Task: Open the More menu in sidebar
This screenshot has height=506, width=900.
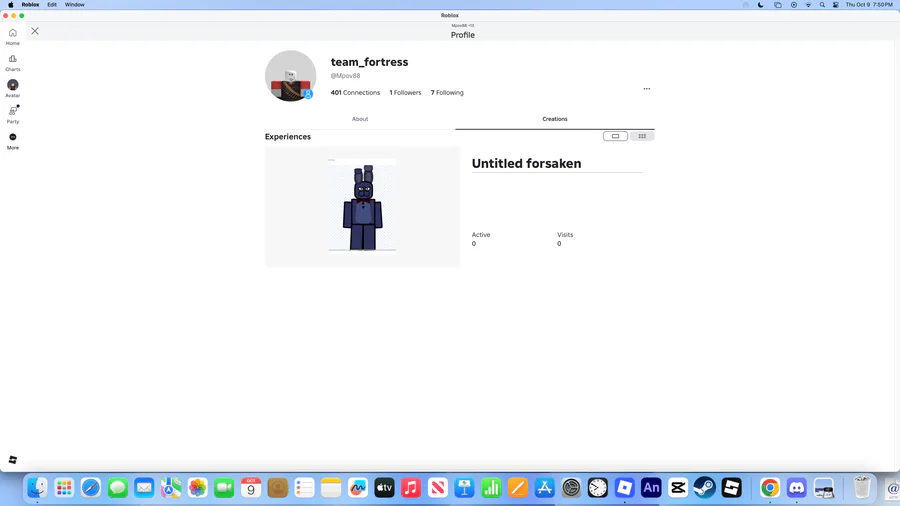Action: click(x=13, y=141)
